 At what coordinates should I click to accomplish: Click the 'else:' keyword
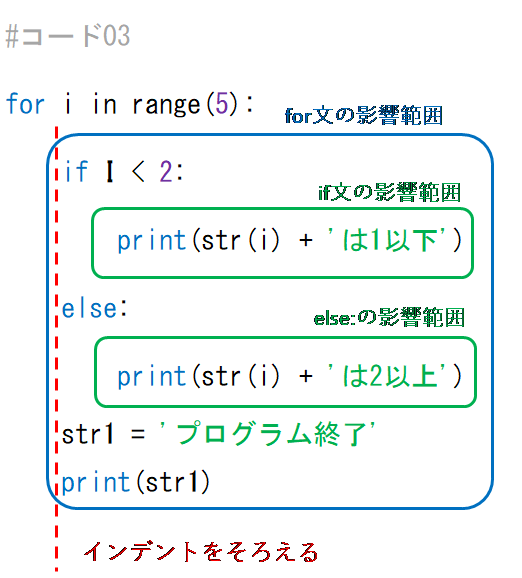click(94, 308)
